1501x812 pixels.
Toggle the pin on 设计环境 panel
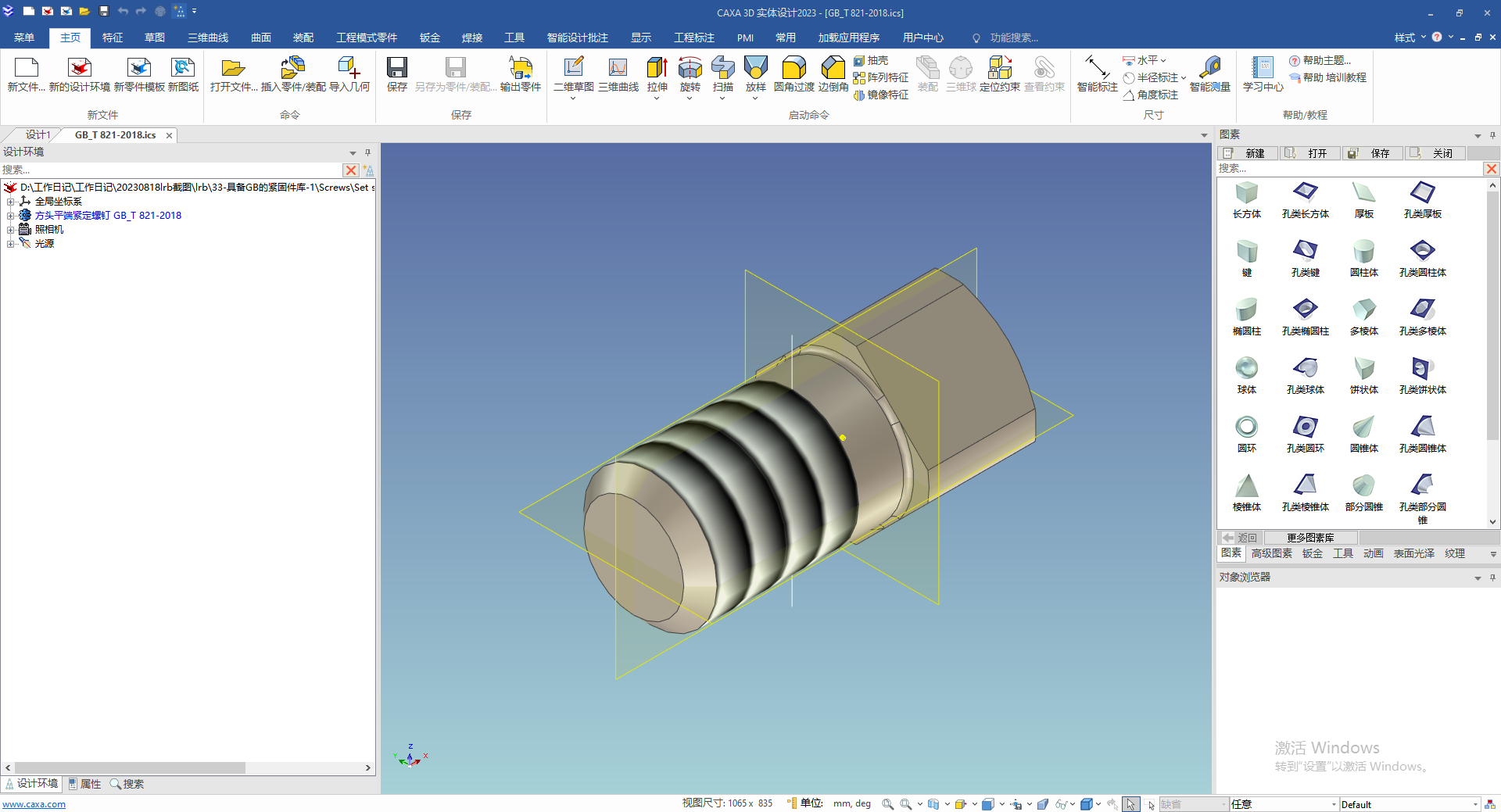click(x=367, y=152)
